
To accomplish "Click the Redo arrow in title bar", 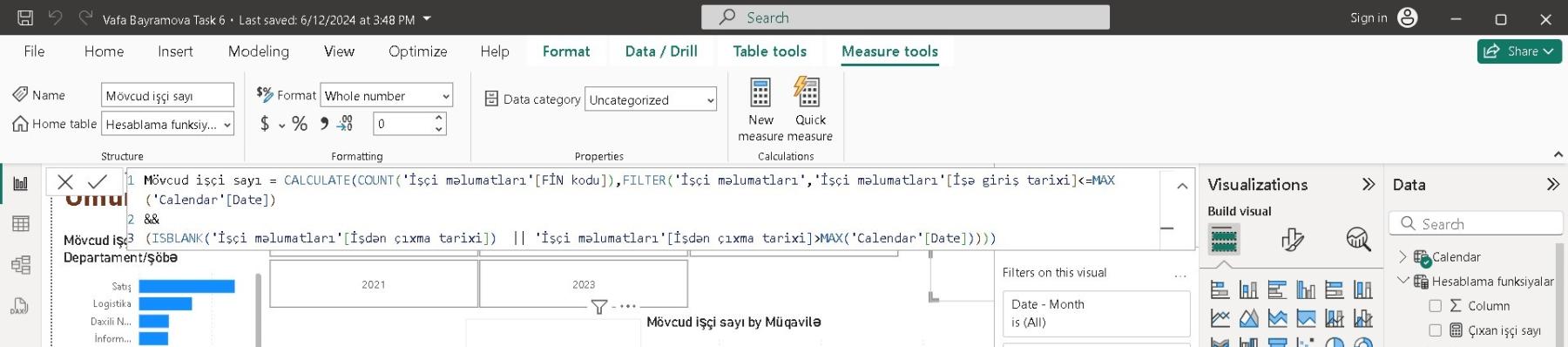I will pyautogui.click(x=85, y=17).
